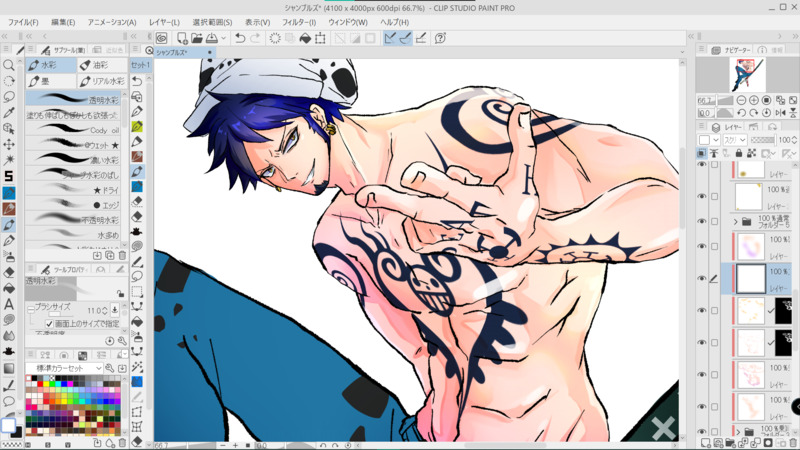Open dropdown arrow beside save icon in command bar

click(x=223, y=38)
